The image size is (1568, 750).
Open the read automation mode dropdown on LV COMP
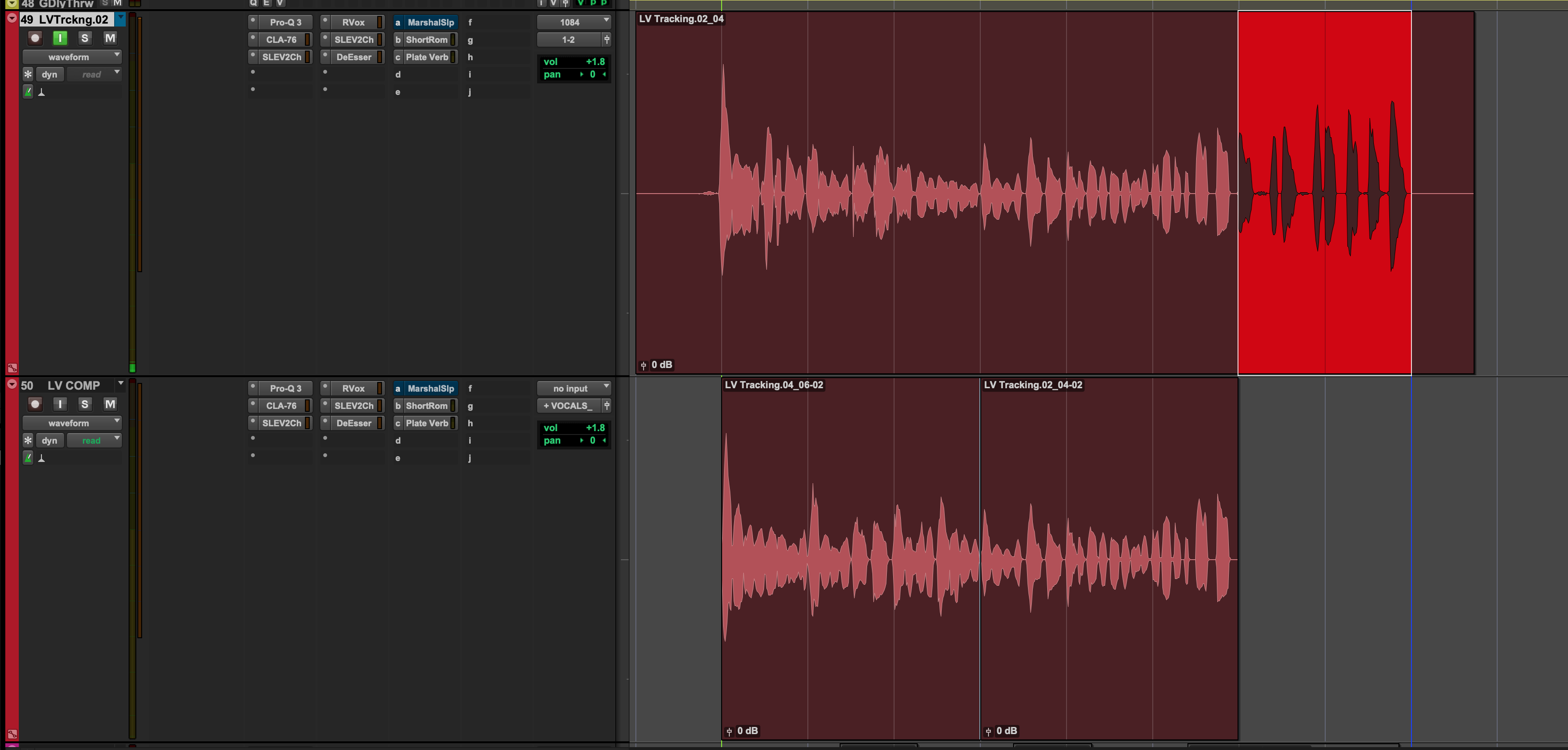(94, 441)
